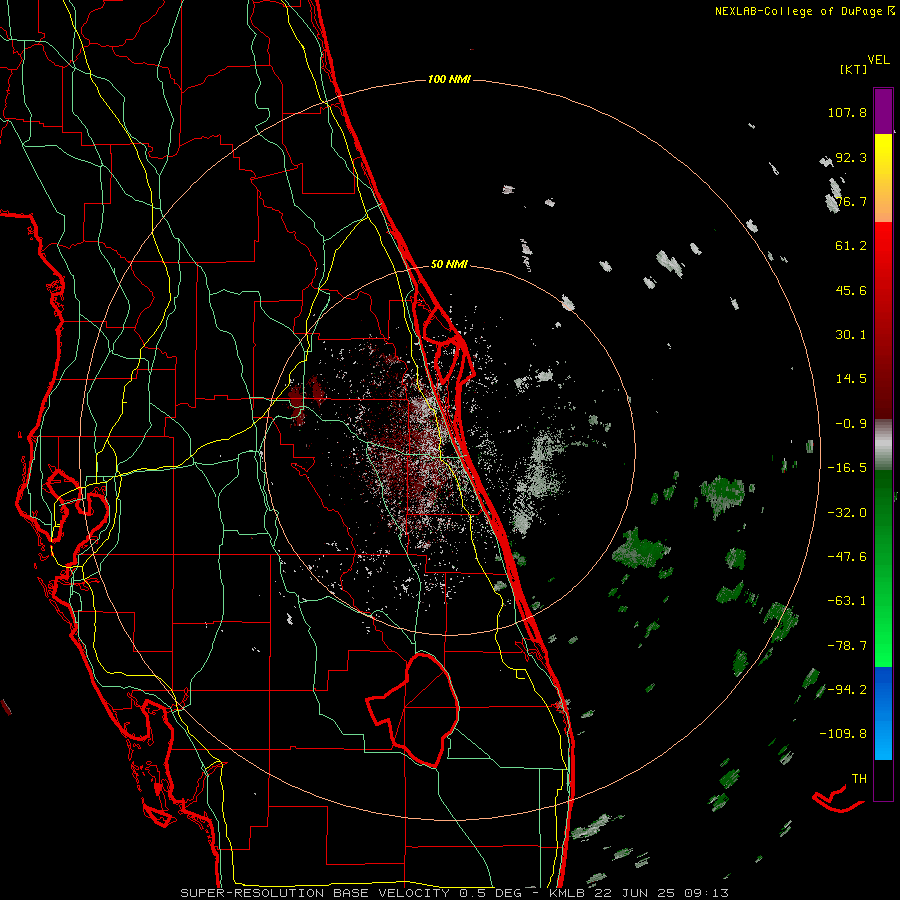Click the -109.8 velocity scale value
900x900 pixels.
coord(843,734)
